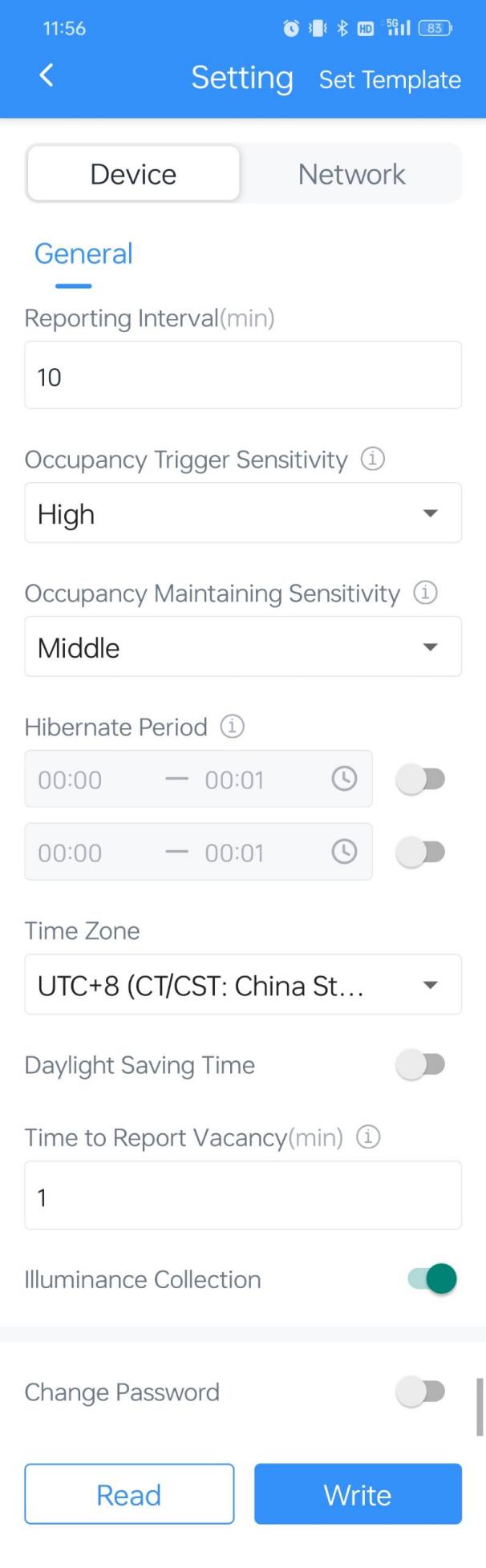
Task: Tap the battery indicator in status bar
Action: (435, 28)
